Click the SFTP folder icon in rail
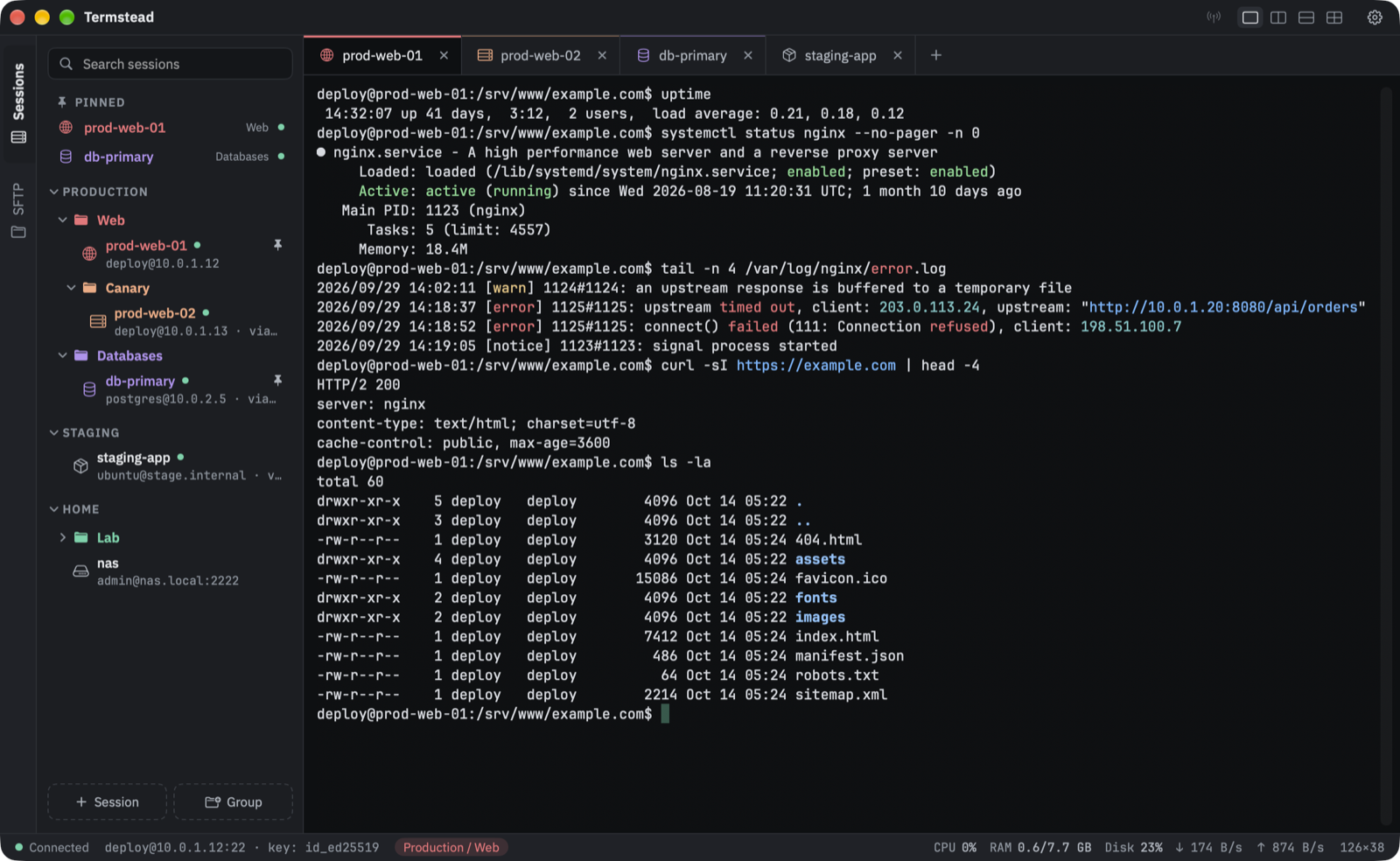The width and height of the screenshot is (1400, 861). tap(18, 232)
